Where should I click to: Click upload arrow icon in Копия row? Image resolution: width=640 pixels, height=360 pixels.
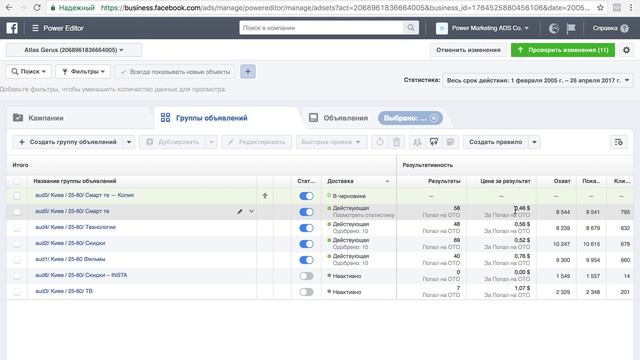pyautogui.click(x=265, y=196)
